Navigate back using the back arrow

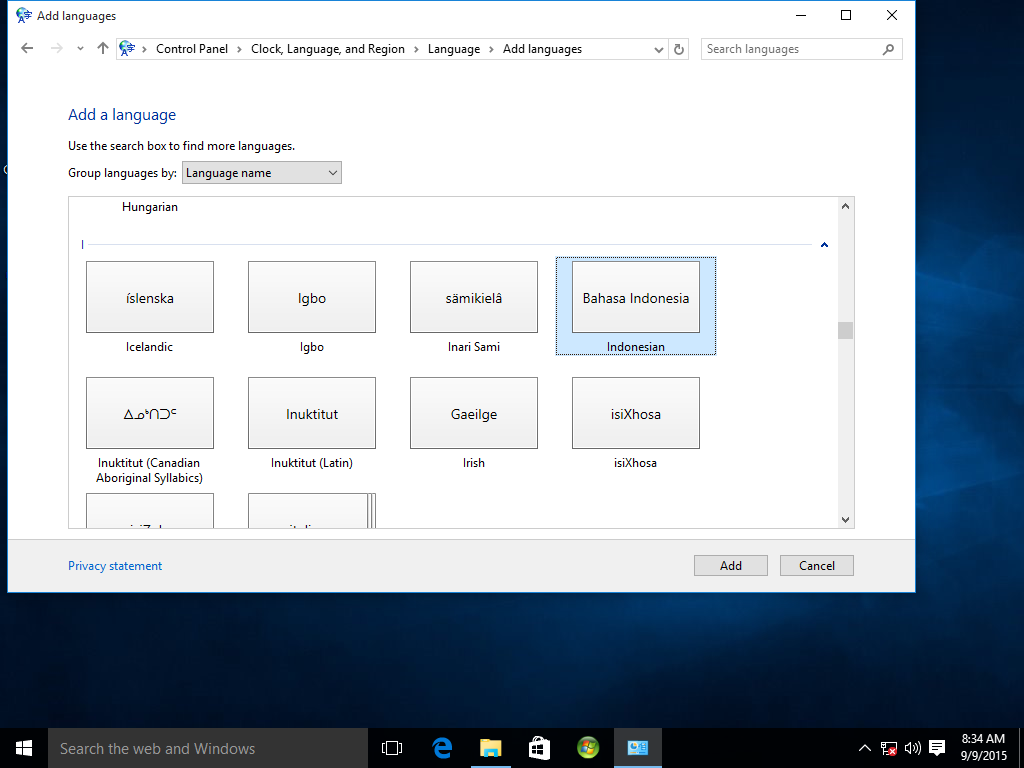[x=27, y=48]
